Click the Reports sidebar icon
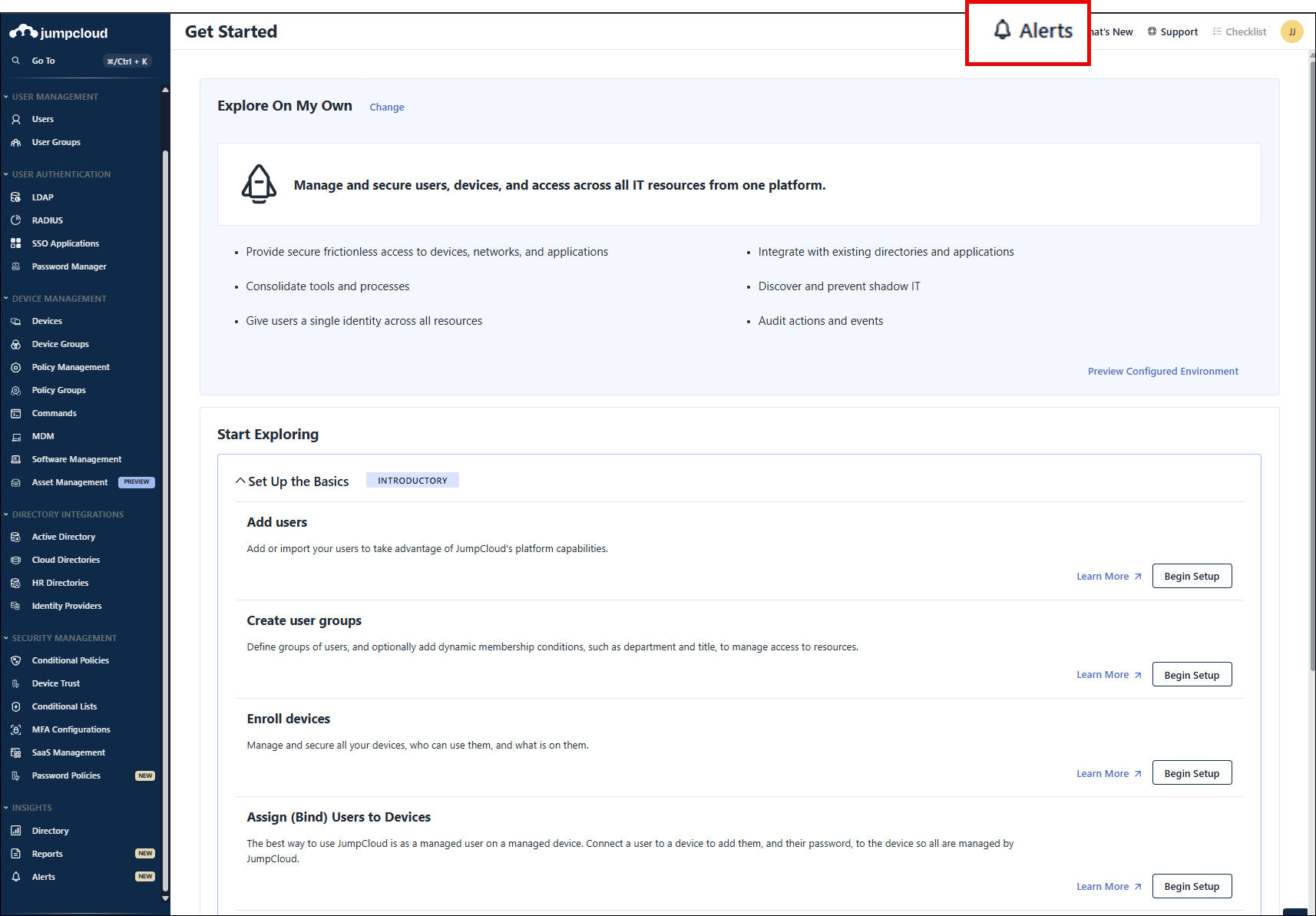The image size is (1316, 916). pos(16,854)
